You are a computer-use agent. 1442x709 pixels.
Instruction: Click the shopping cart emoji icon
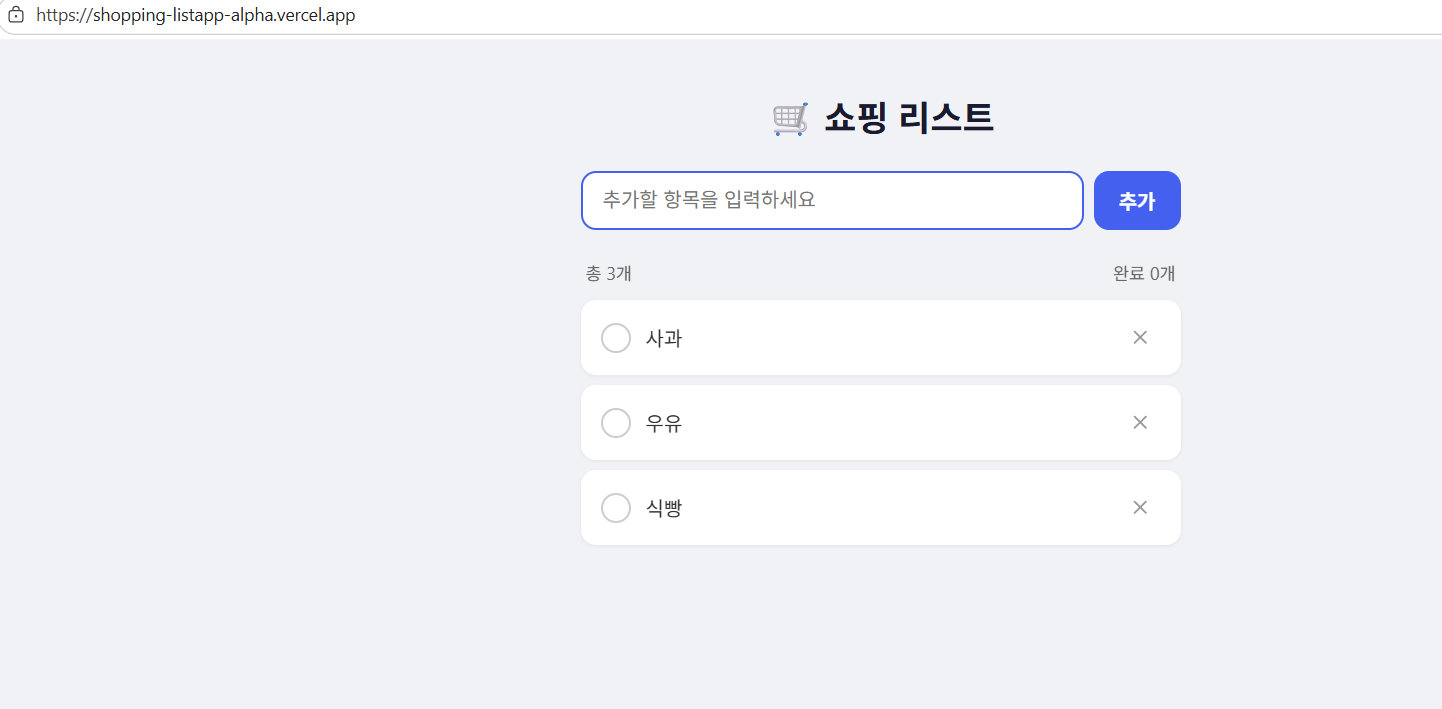point(790,119)
